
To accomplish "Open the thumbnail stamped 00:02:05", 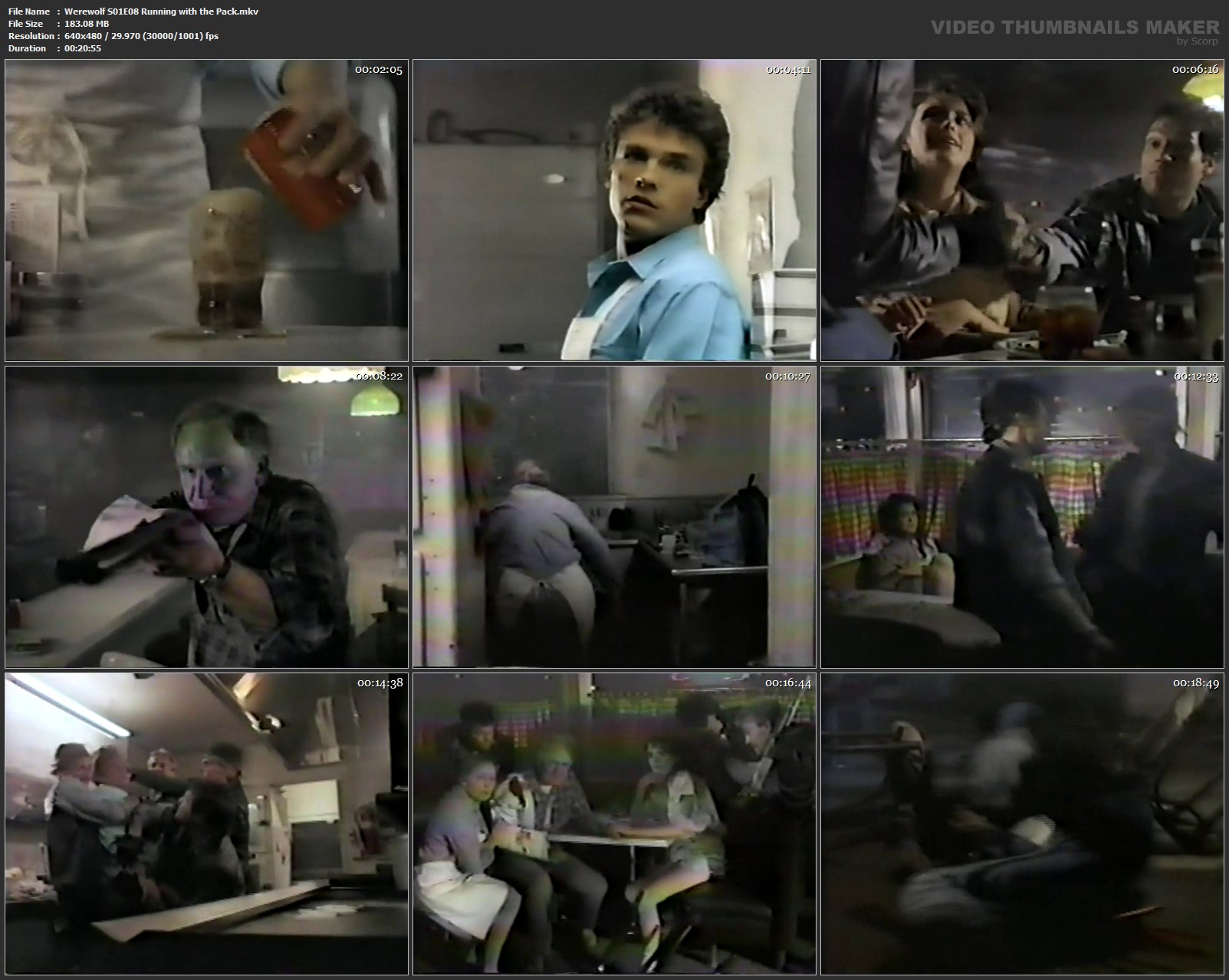I will [x=206, y=210].
